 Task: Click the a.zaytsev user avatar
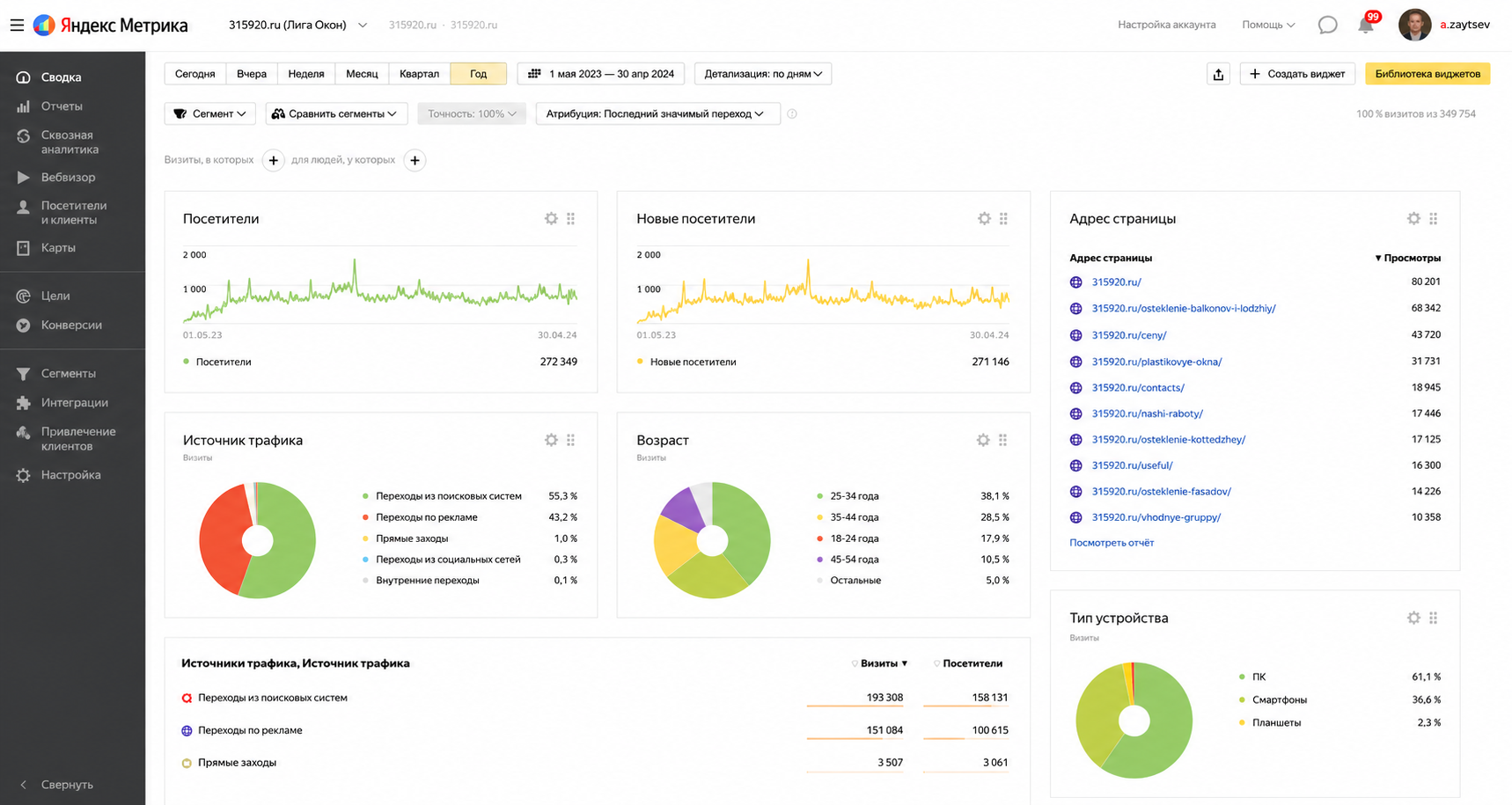coord(1414,25)
